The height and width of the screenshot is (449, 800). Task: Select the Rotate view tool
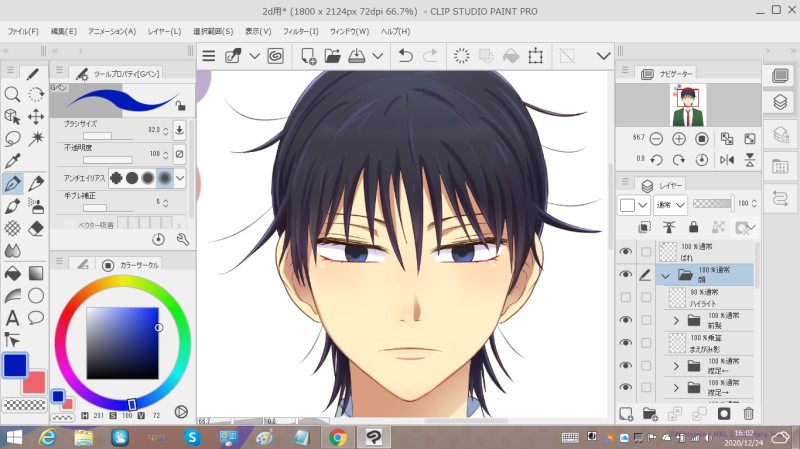(36, 94)
